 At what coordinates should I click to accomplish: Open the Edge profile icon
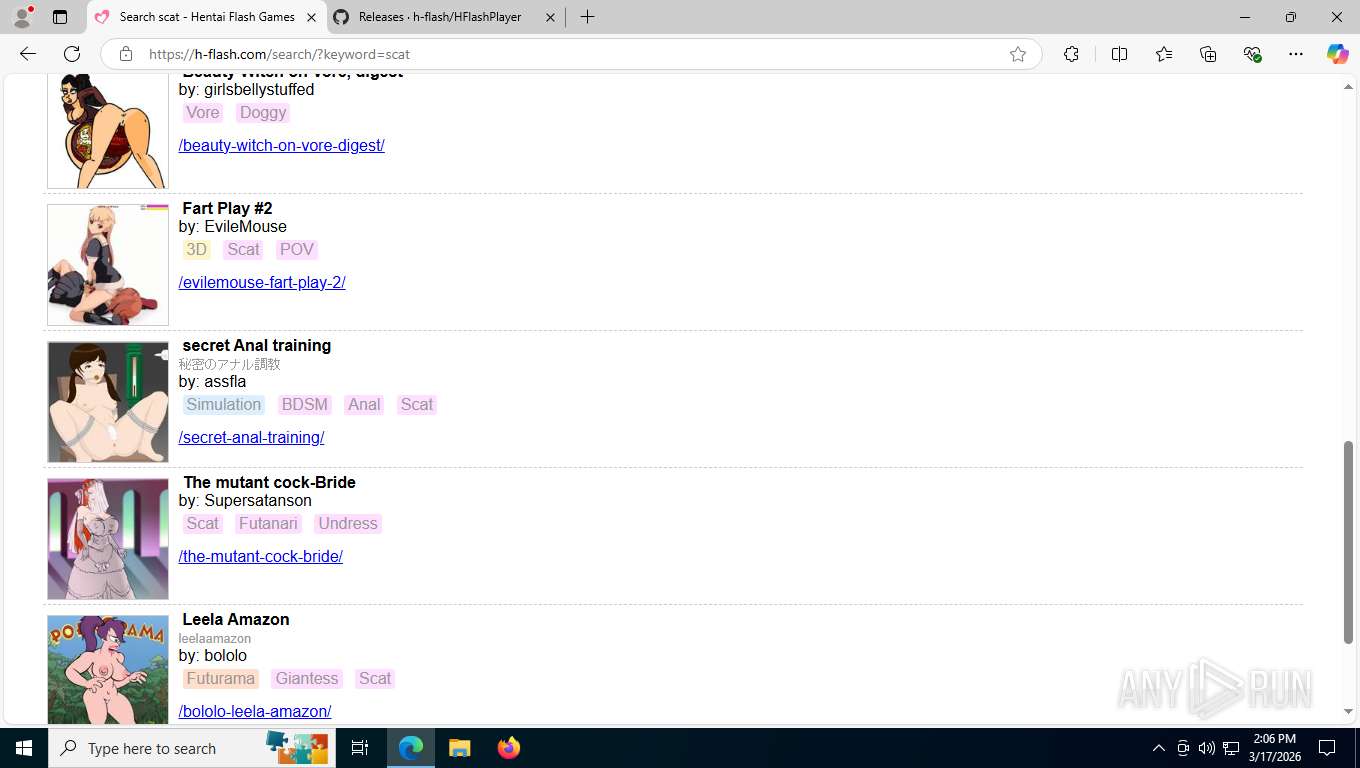22,17
